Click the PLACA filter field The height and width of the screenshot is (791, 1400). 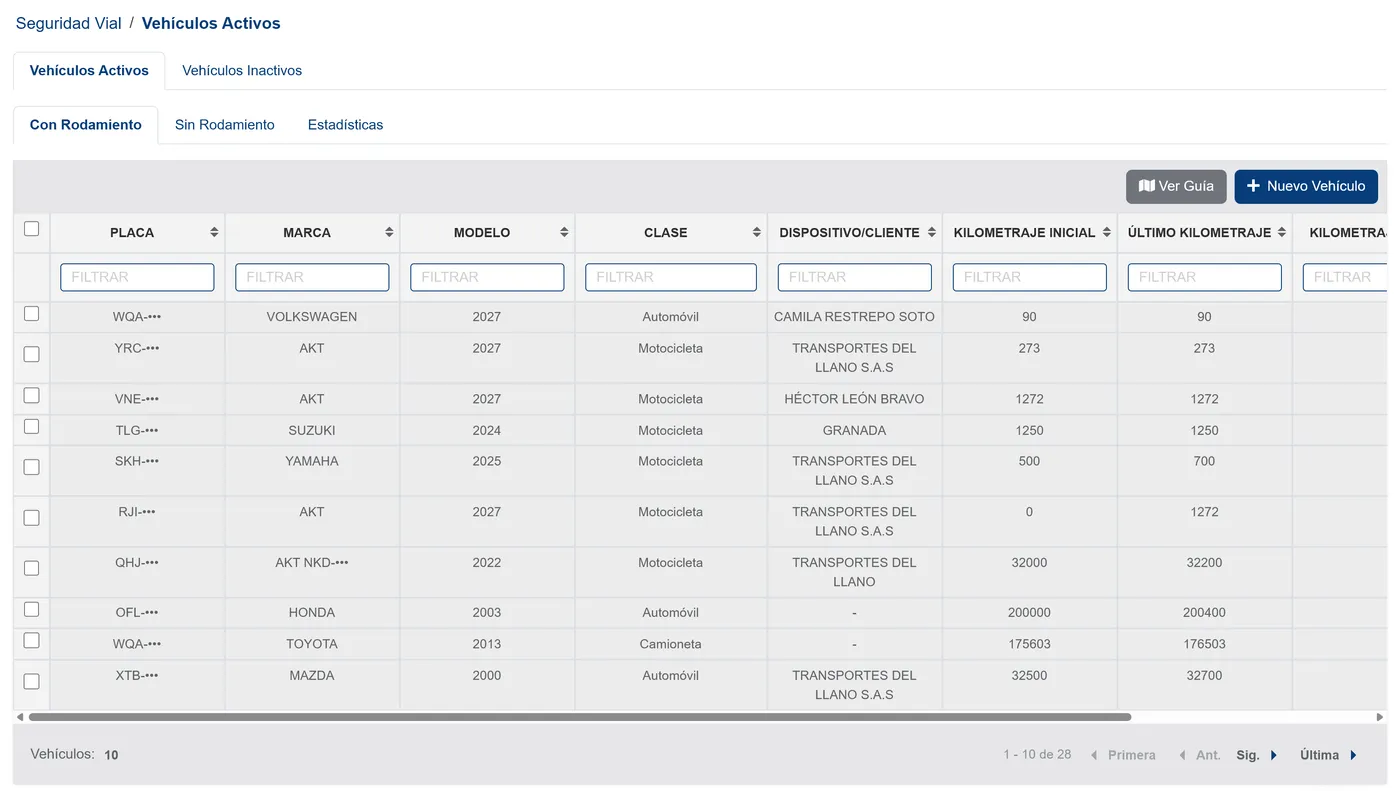coord(137,277)
